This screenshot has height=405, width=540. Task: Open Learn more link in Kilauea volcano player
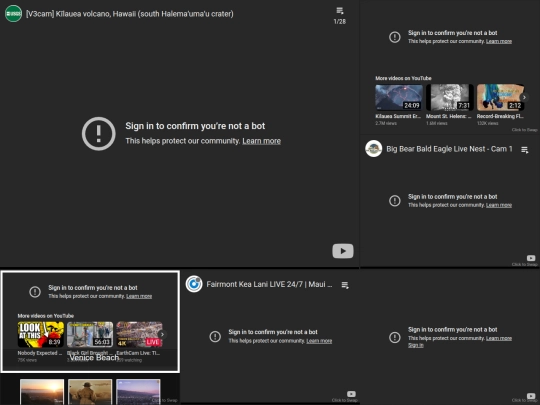click(261, 141)
